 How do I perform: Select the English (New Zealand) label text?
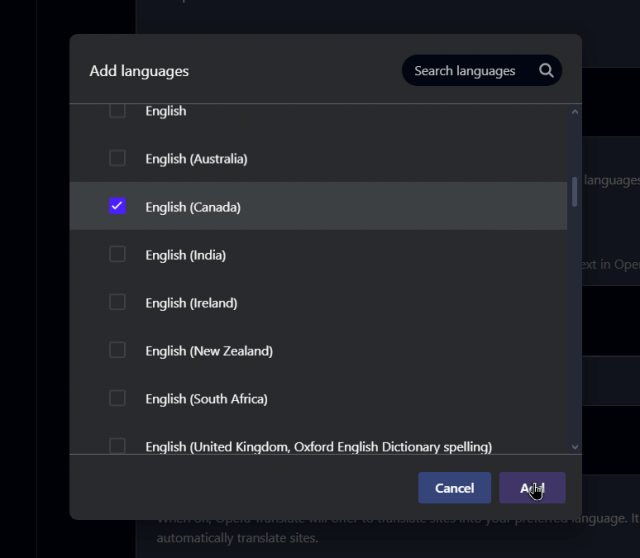click(x=209, y=351)
